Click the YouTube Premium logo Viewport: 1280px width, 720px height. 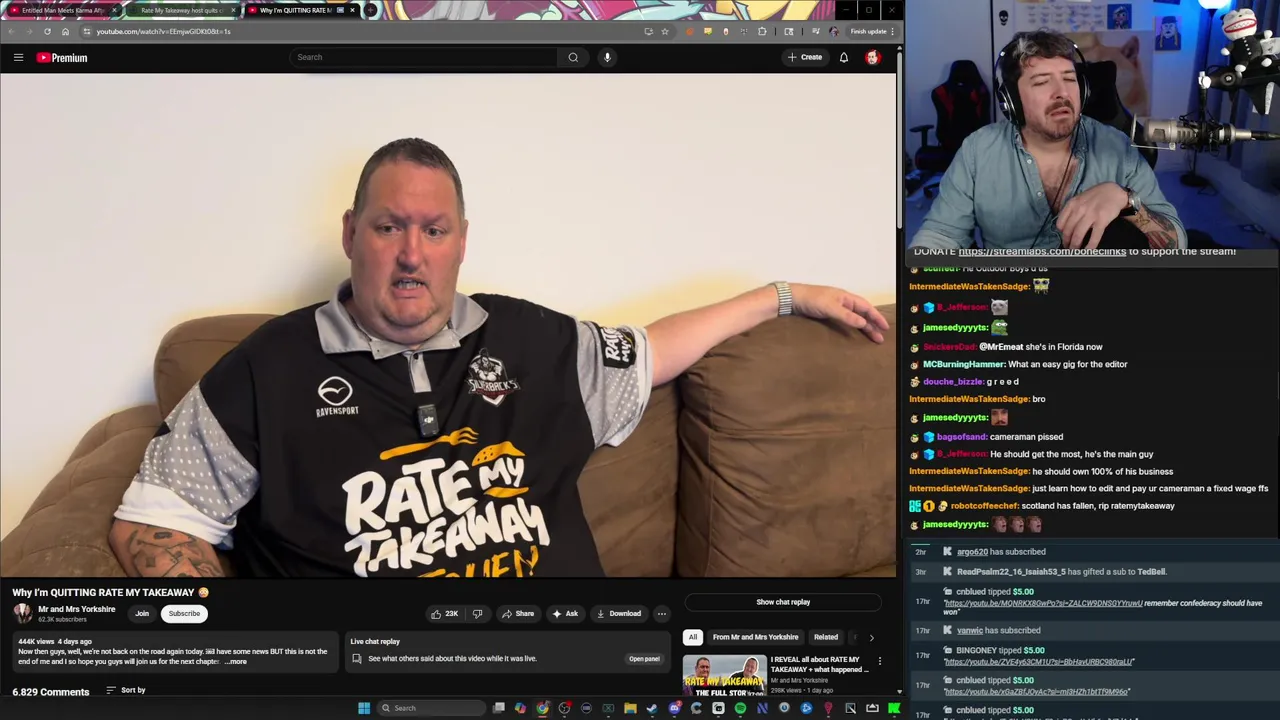click(62, 57)
